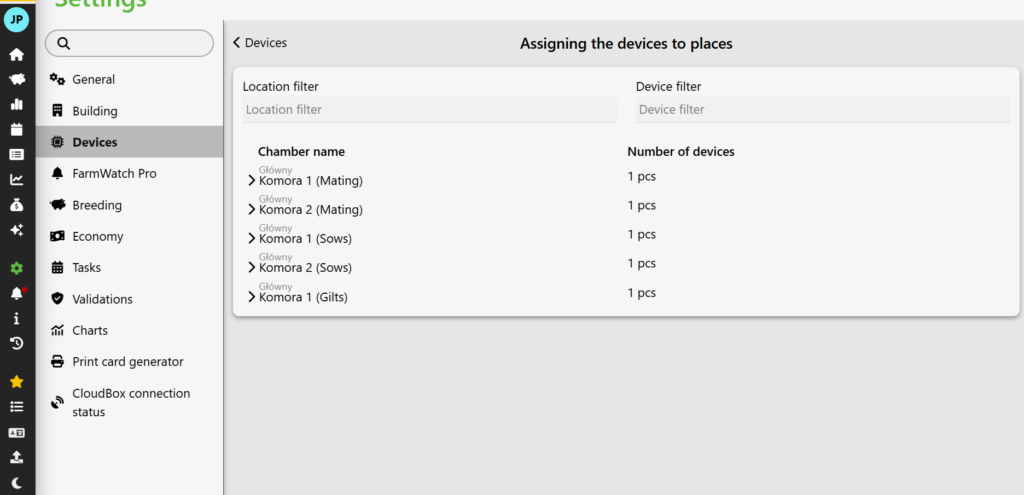Click the magnifier icon in search box
The image size is (1024, 495).
pyautogui.click(x=63, y=43)
